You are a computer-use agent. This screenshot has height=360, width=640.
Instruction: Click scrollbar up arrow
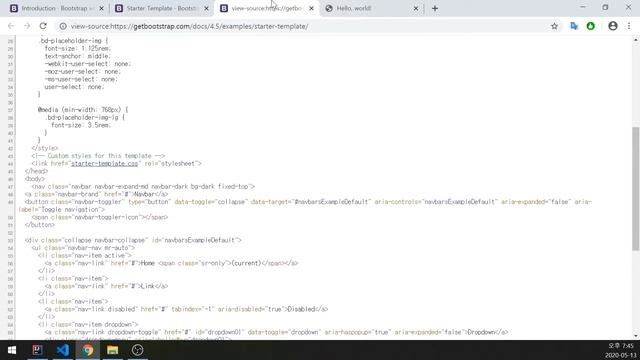[x=636, y=40]
